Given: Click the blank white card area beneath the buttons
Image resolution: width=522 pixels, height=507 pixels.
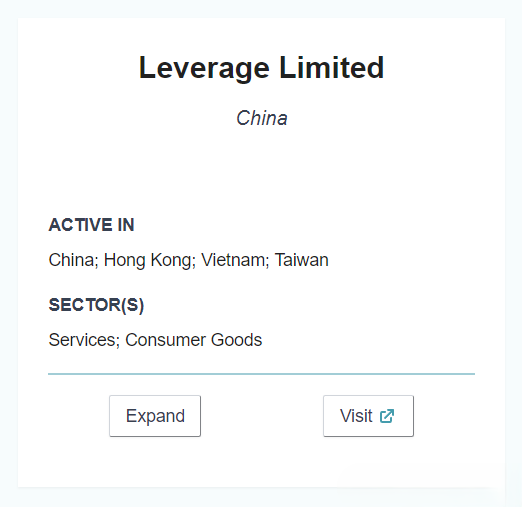Looking at the screenshot, I should click(x=262, y=462).
